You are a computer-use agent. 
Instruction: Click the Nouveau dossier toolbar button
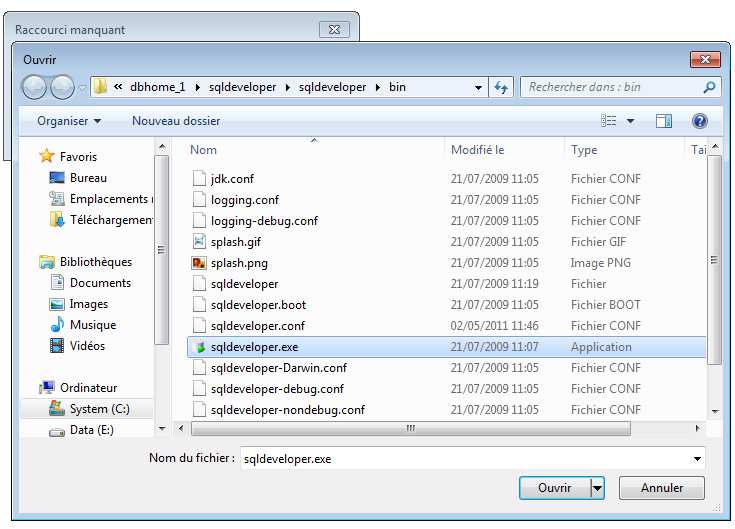coord(176,121)
